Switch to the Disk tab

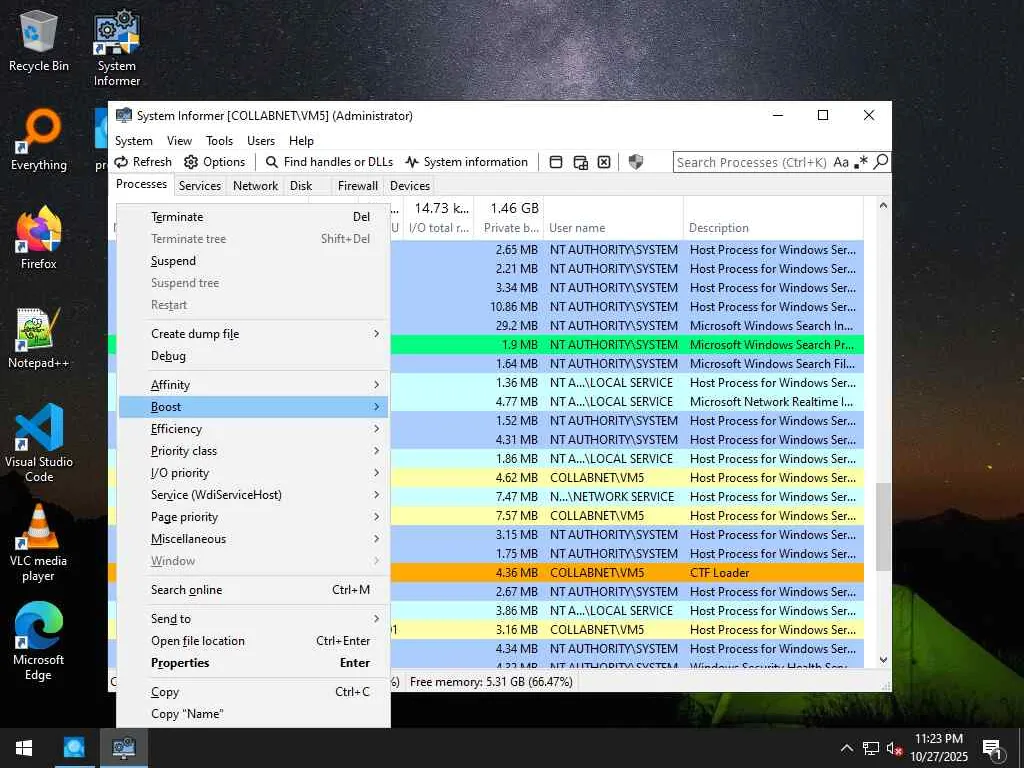301,185
